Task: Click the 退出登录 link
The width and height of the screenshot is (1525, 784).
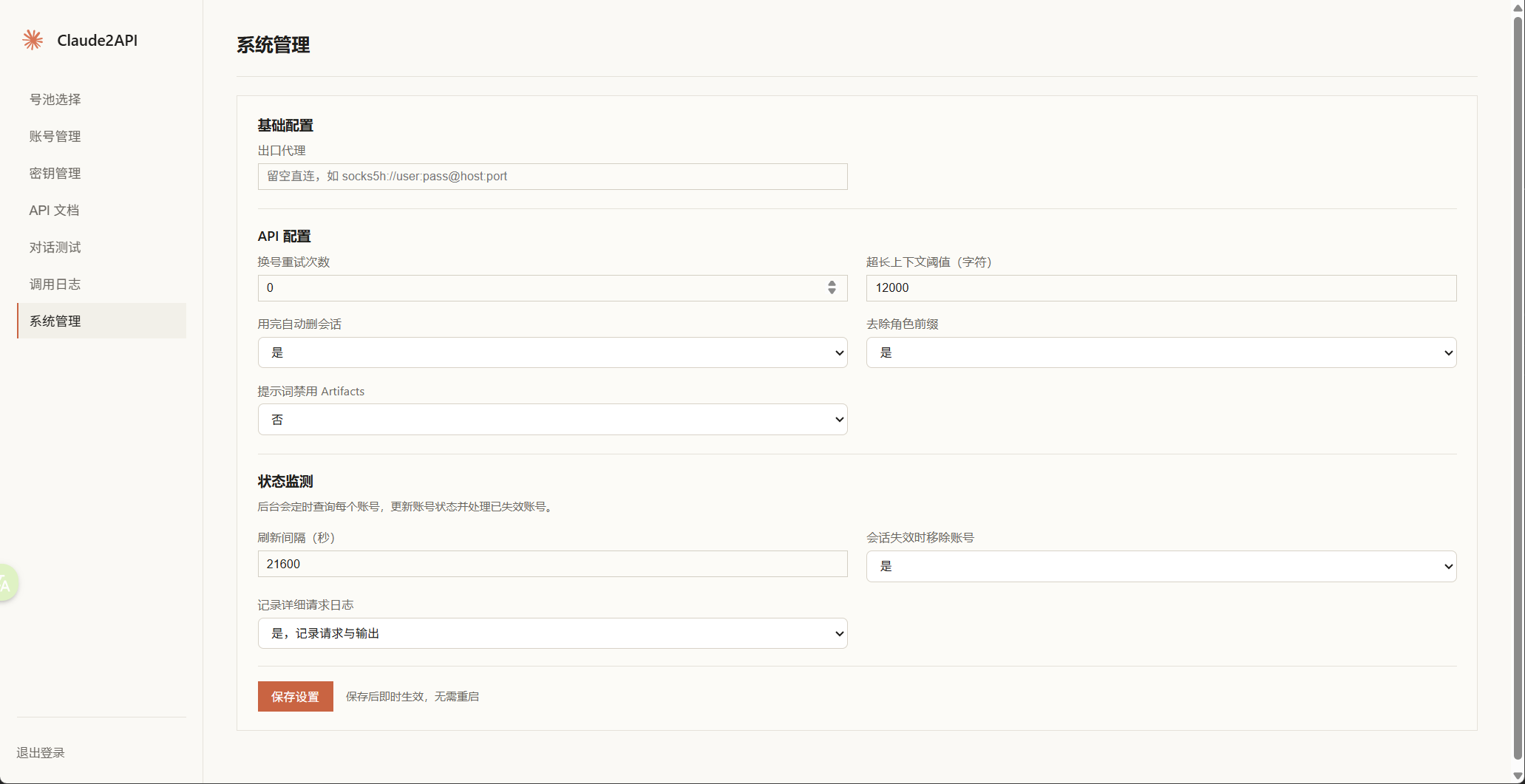Action: click(x=41, y=752)
